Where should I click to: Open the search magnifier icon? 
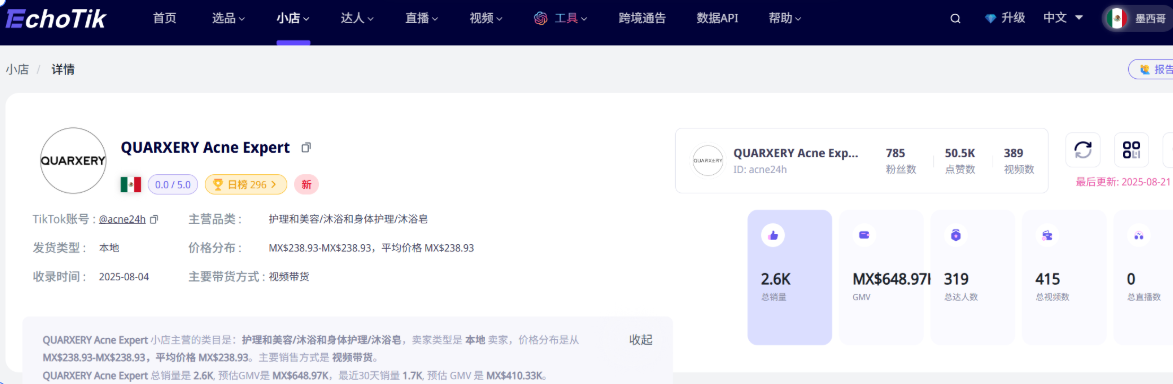[955, 19]
